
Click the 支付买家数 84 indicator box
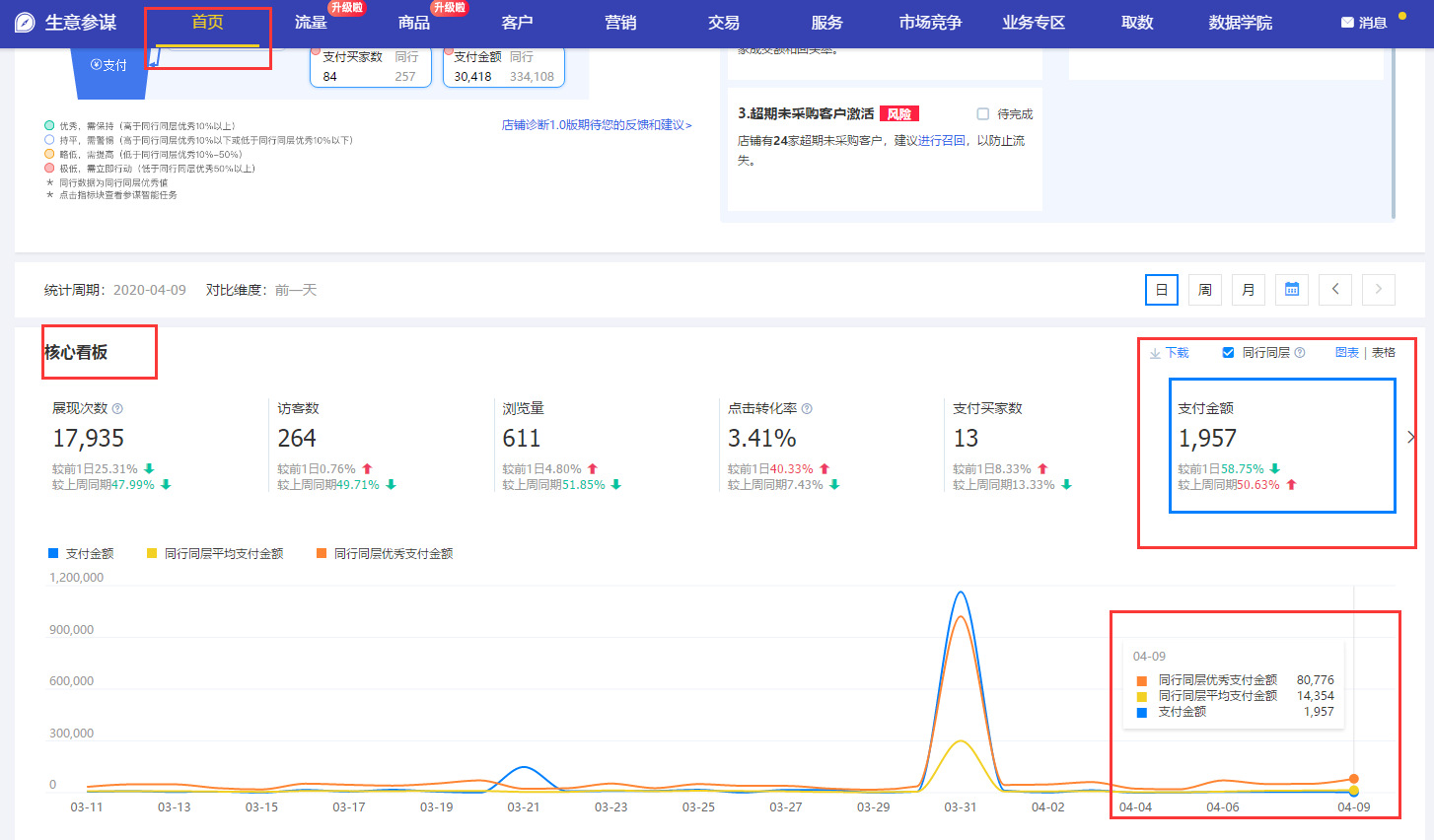[x=371, y=67]
